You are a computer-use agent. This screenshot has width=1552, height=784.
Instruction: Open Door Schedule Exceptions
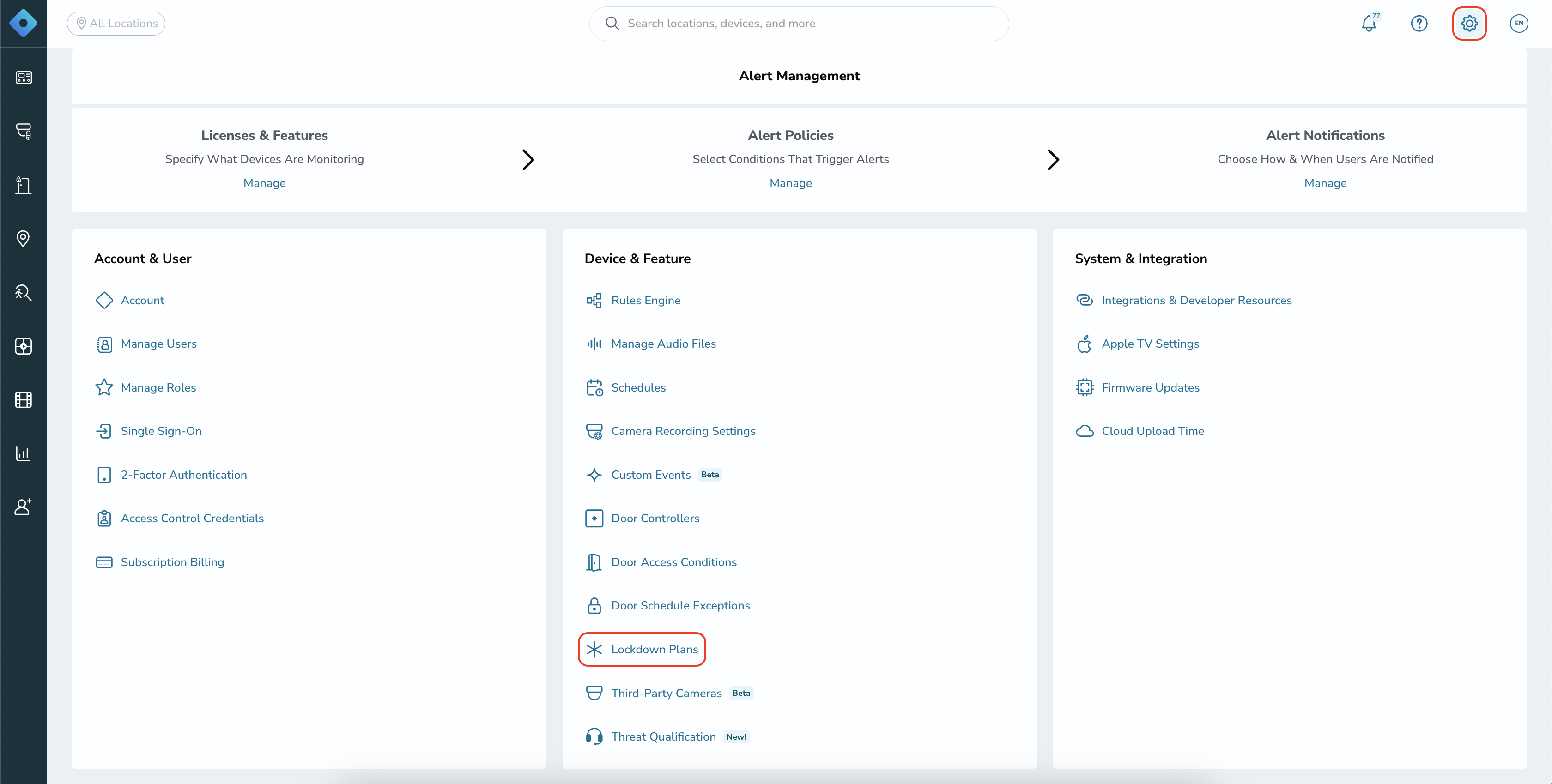680,606
